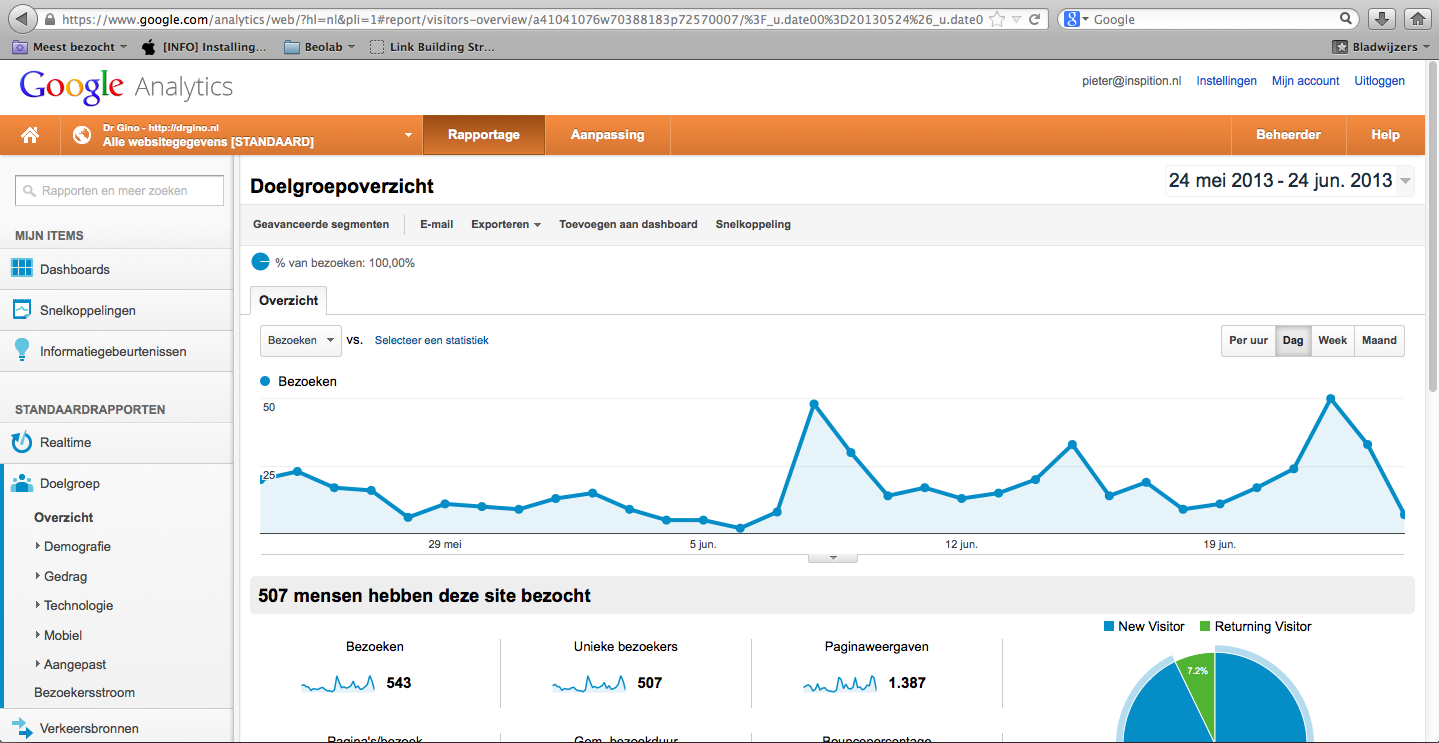Click the Google Analytics logo

click(x=126, y=87)
